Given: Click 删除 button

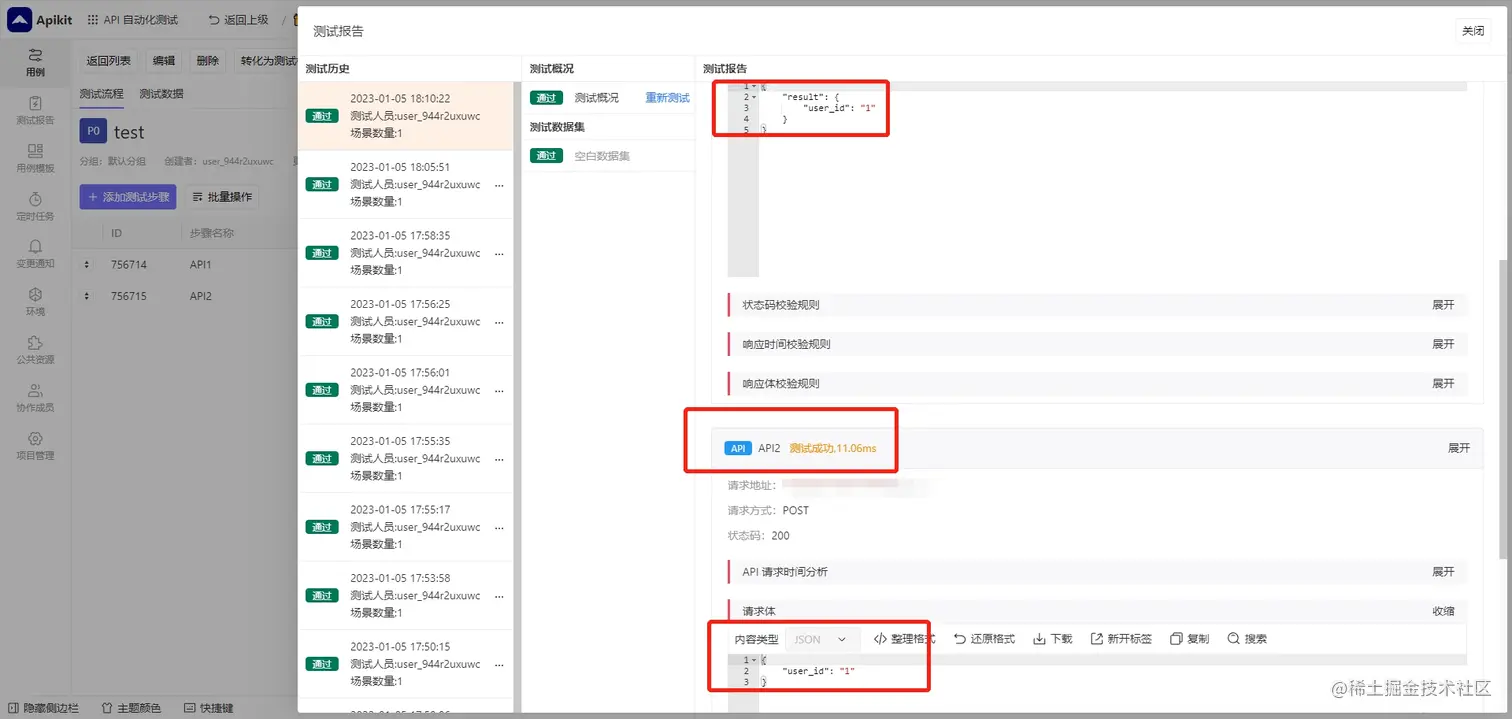Looking at the screenshot, I should click(x=208, y=61).
